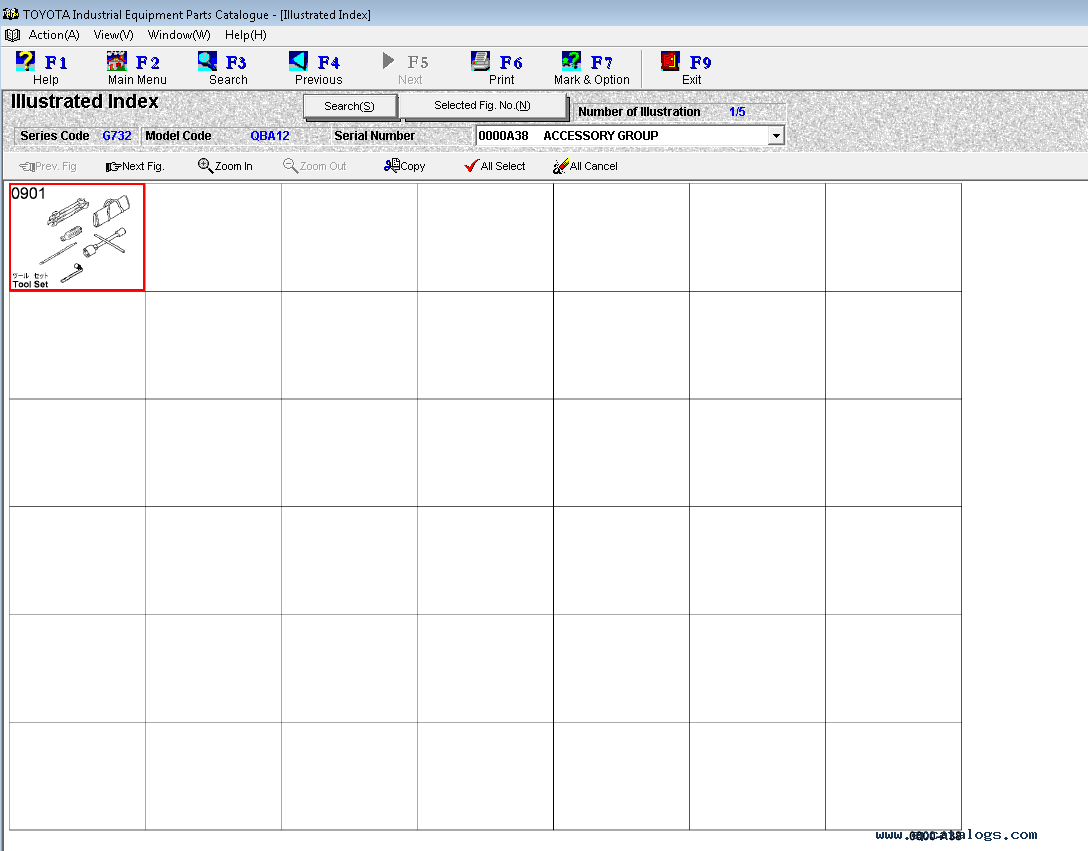Enable All Select for the figures
The height and width of the screenshot is (851, 1088).
[x=495, y=166]
